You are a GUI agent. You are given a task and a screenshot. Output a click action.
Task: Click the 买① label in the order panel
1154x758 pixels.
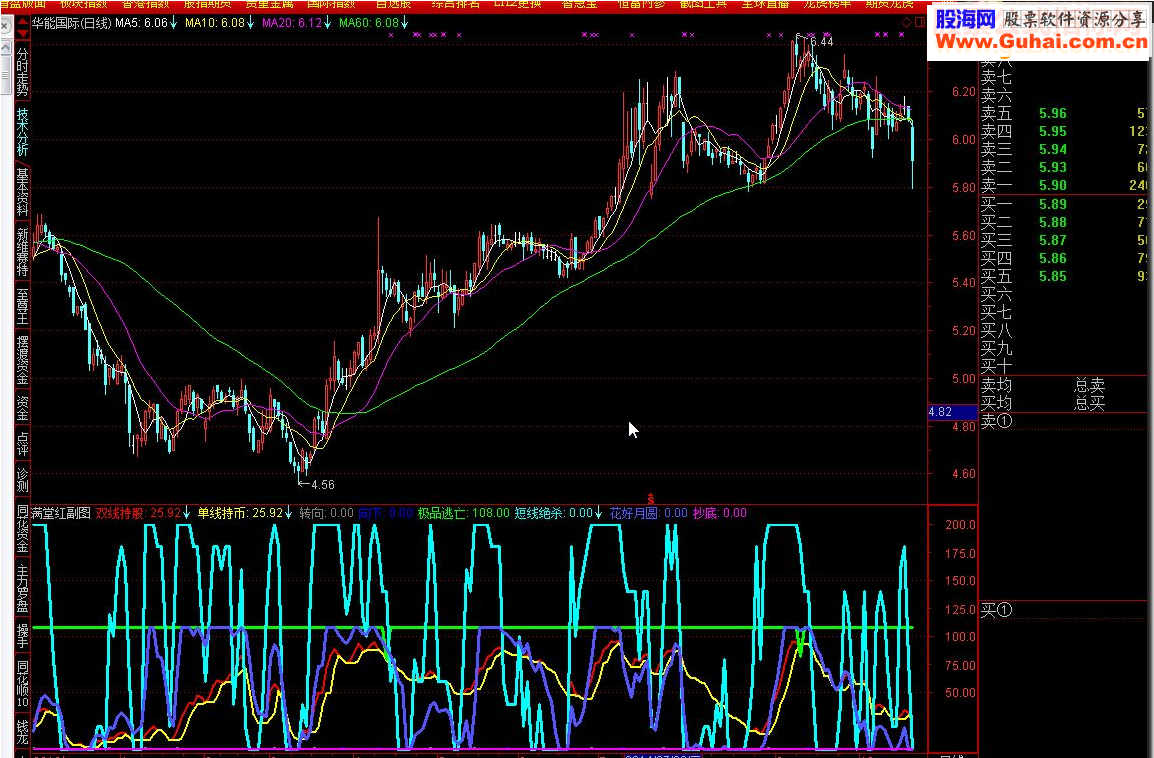click(997, 610)
